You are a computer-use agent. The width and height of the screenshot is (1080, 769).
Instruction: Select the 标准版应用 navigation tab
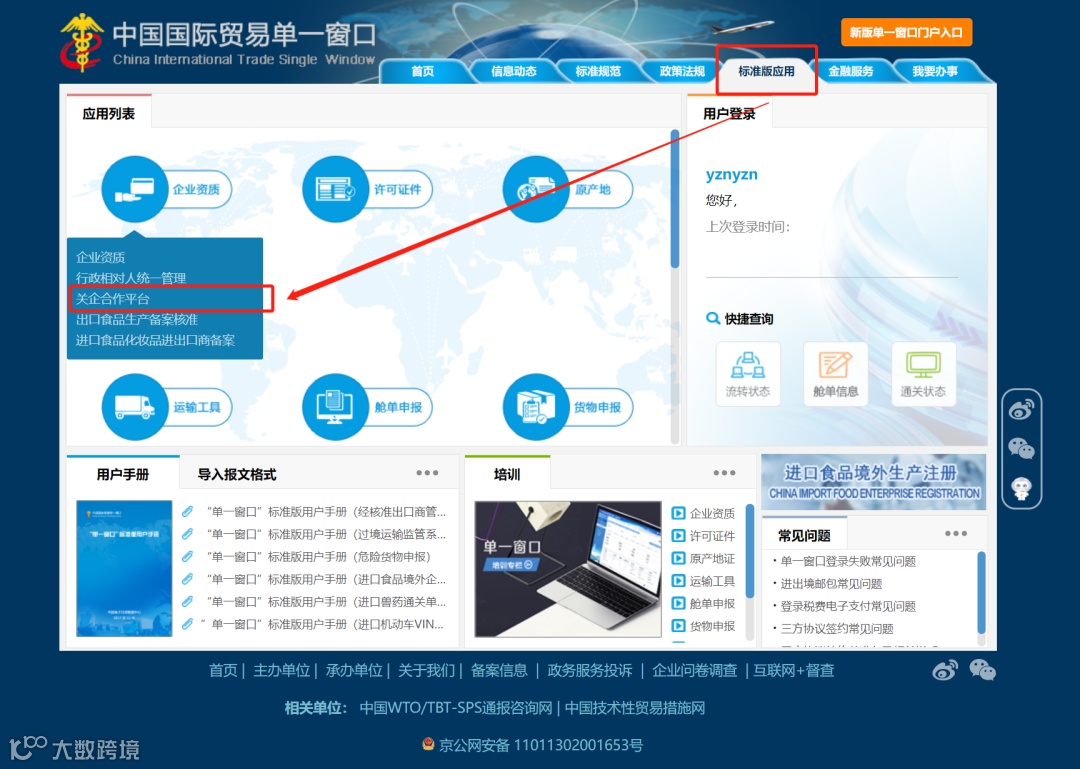click(767, 71)
